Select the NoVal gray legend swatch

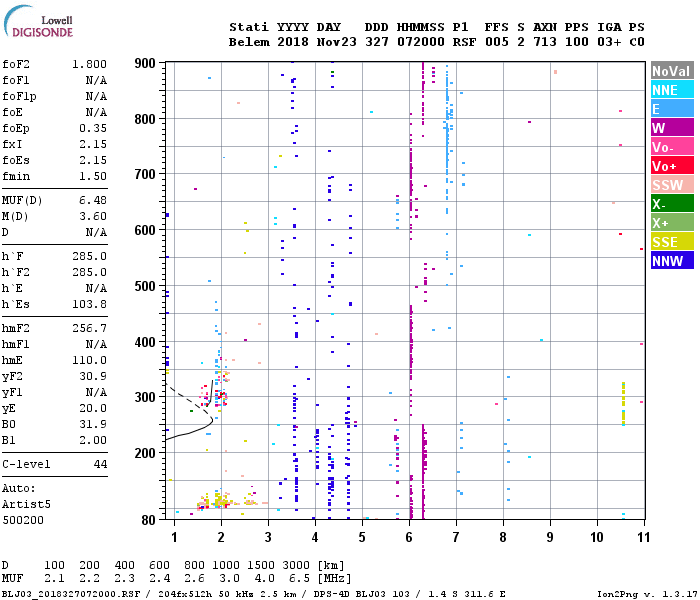[x=672, y=71]
